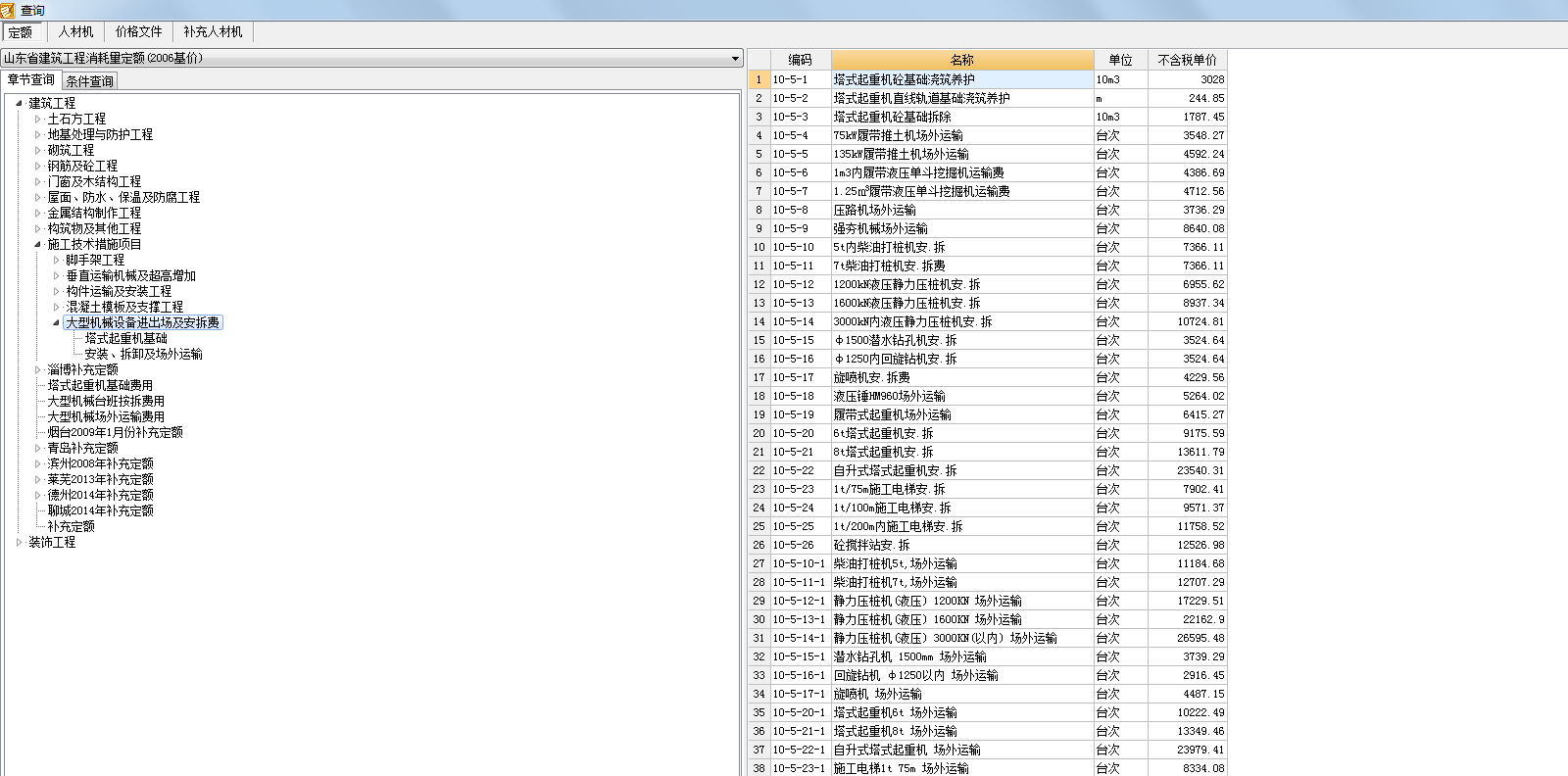Viewport: 1568px width, 776px height.
Task: Click code cell 10-5-20-1
Action: click(x=801, y=712)
